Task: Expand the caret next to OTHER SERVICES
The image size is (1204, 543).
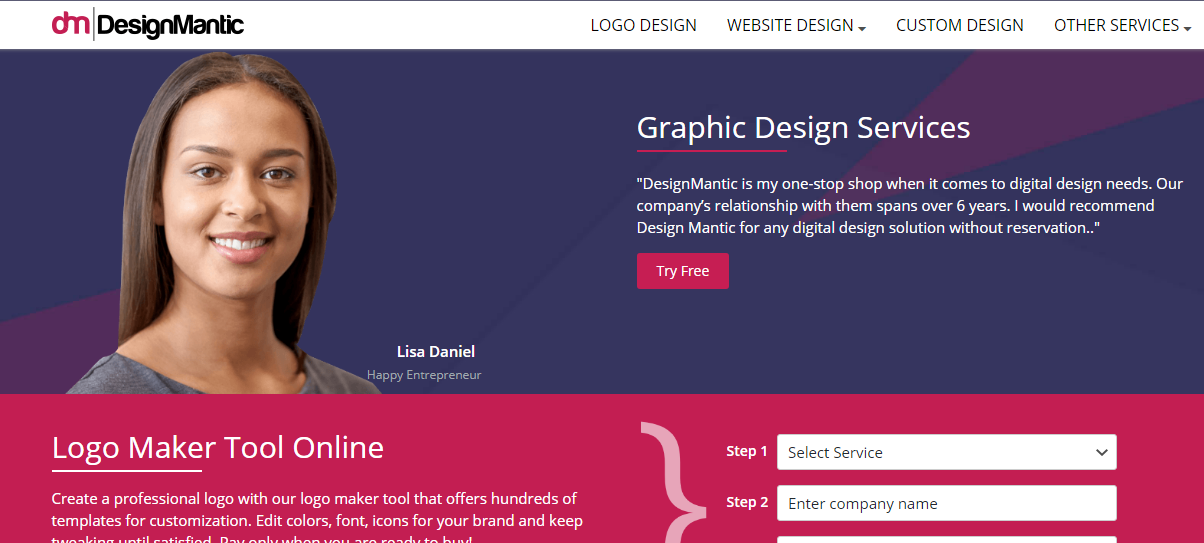Action: [x=1187, y=28]
